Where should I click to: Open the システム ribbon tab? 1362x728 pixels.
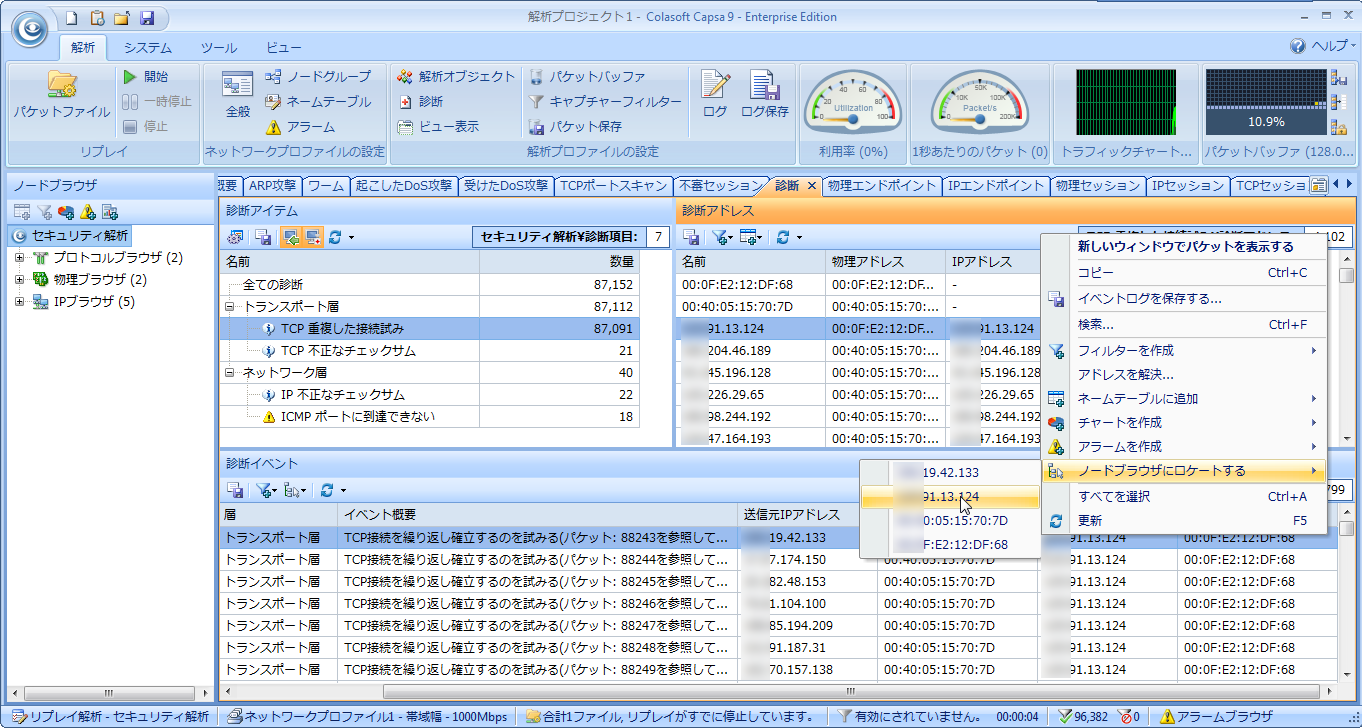coord(148,47)
